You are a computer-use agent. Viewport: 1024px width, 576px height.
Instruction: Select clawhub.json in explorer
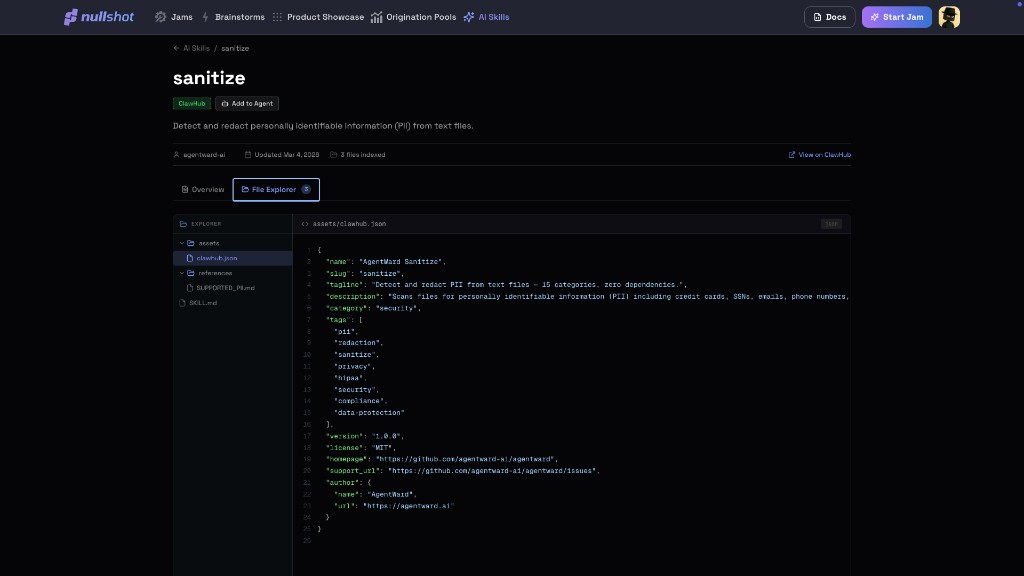(232, 258)
